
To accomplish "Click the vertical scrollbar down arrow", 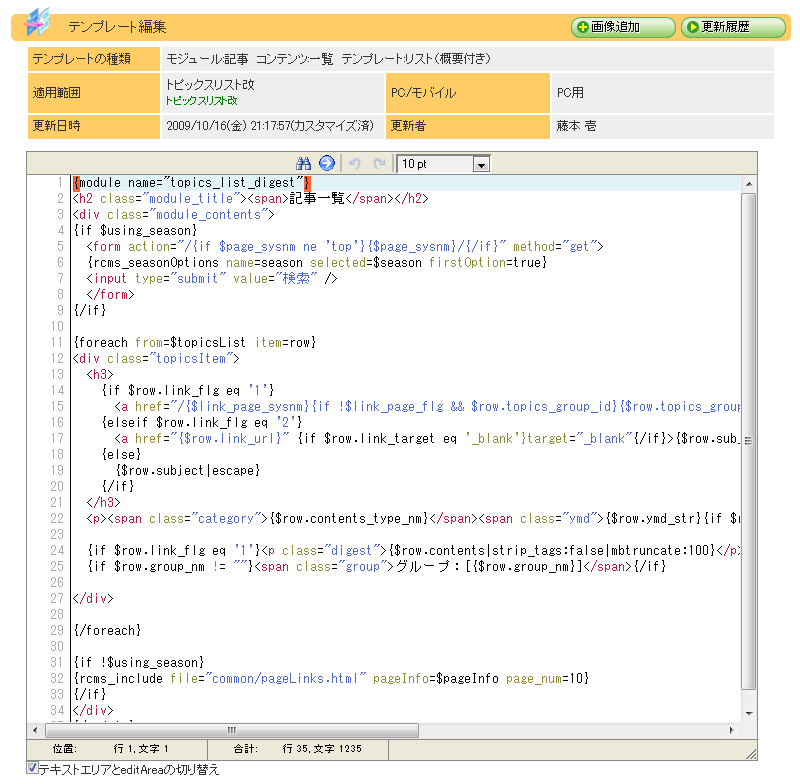I will tap(749, 714).
